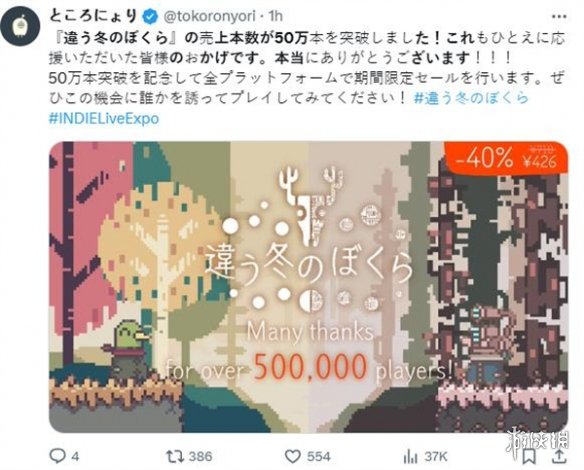Click the @tokoronyori handle
584x470 pixels.
coord(209,16)
